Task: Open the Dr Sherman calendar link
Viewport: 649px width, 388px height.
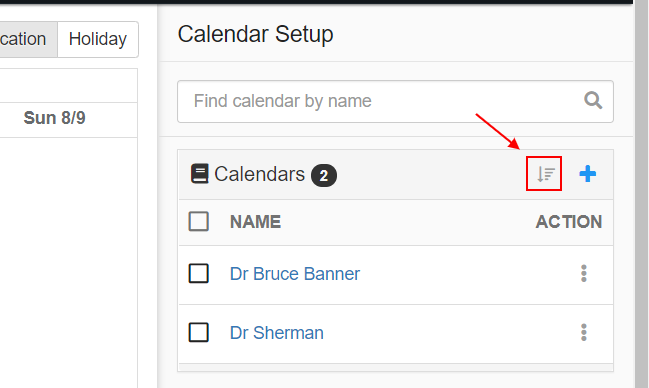Action: pos(276,333)
